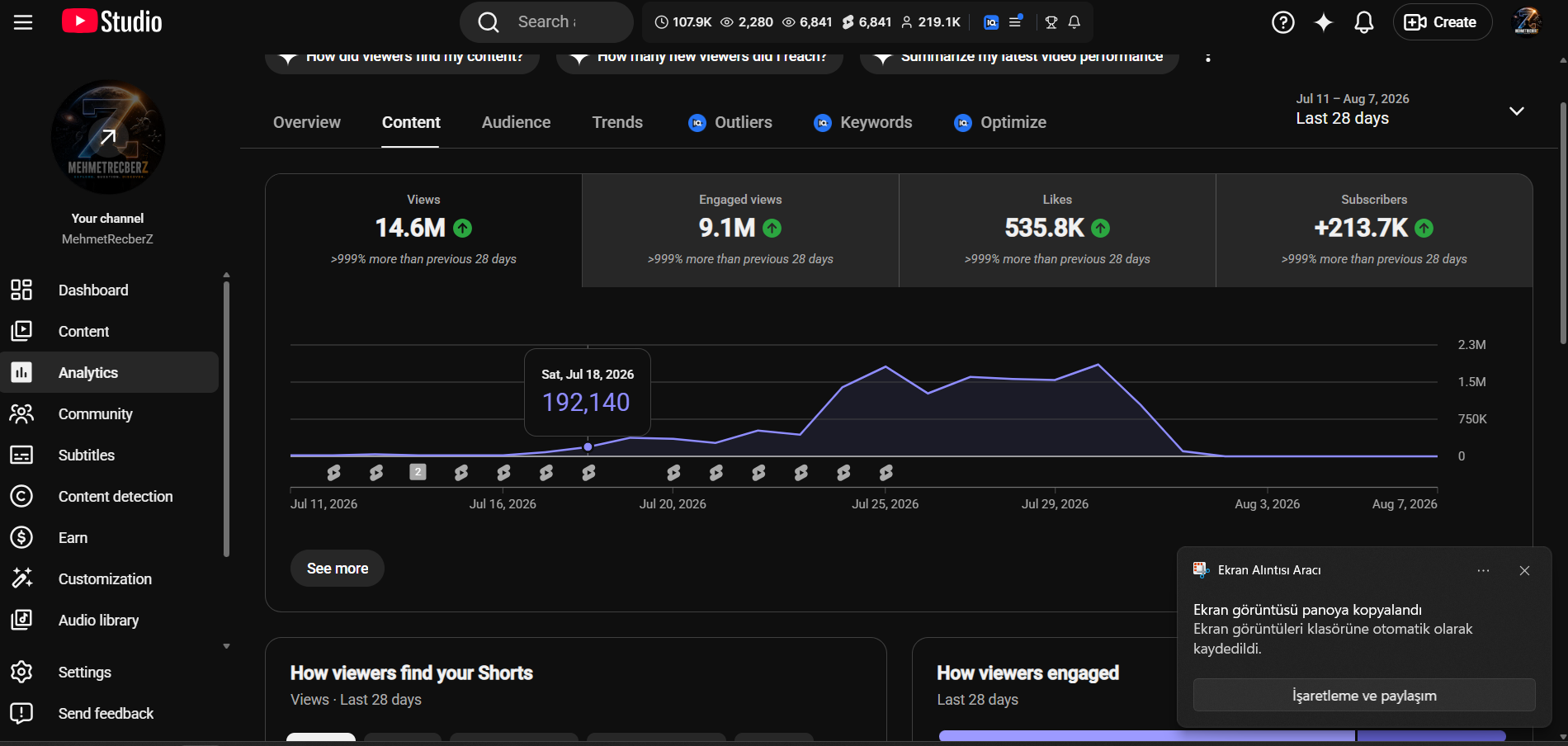Screen dimensions: 1568x746
Task: Click the Create button
Action: 1442,22
